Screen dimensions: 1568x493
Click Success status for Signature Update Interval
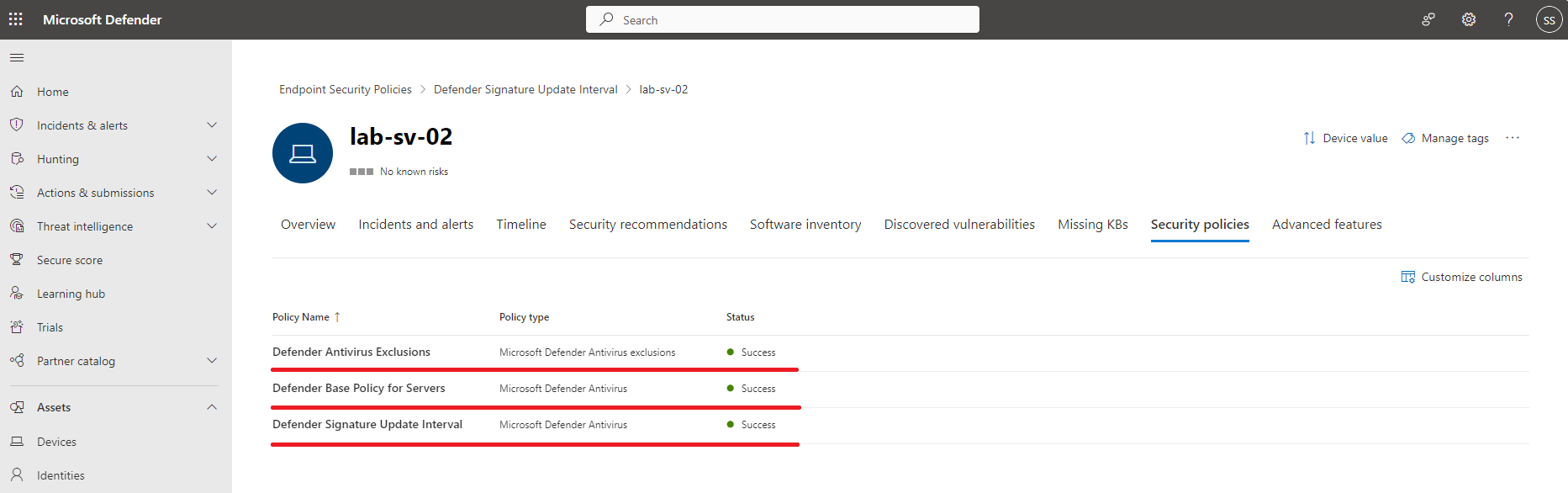click(751, 425)
